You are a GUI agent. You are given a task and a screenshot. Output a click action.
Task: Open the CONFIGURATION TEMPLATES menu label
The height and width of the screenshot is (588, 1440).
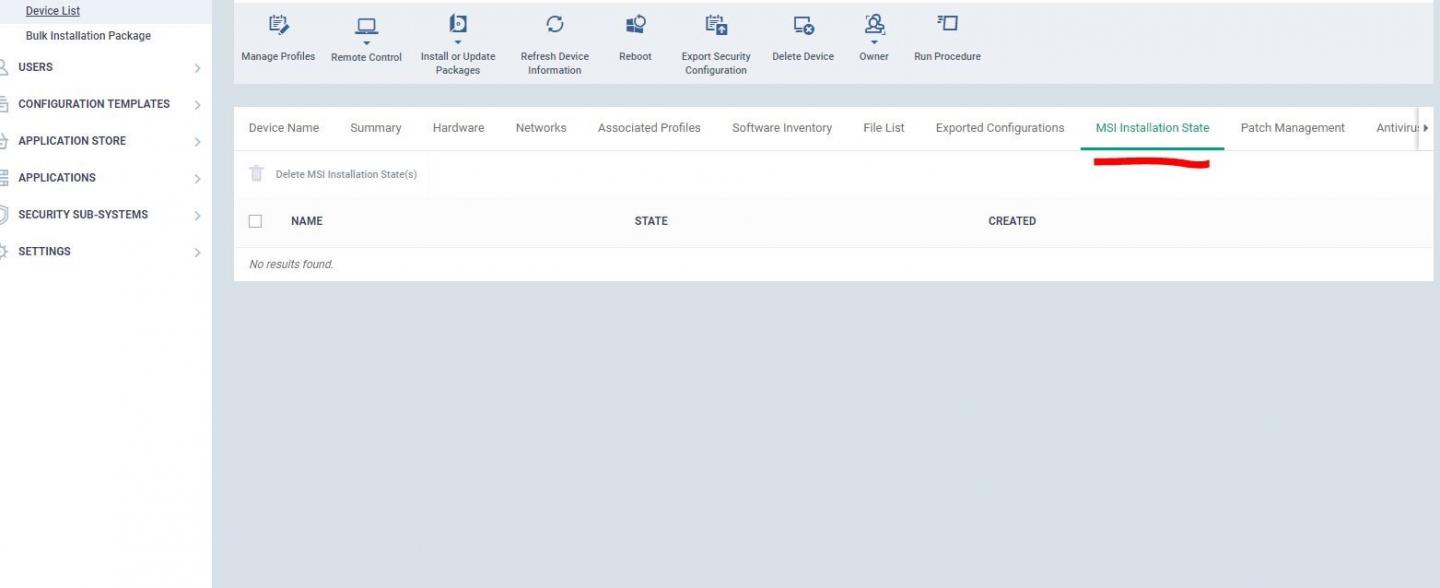94,104
